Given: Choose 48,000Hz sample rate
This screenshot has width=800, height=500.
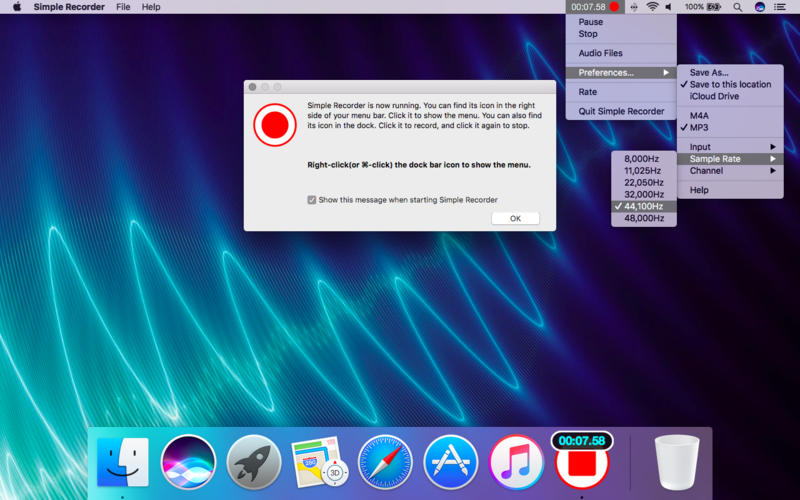Looking at the screenshot, I should (x=643, y=218).
